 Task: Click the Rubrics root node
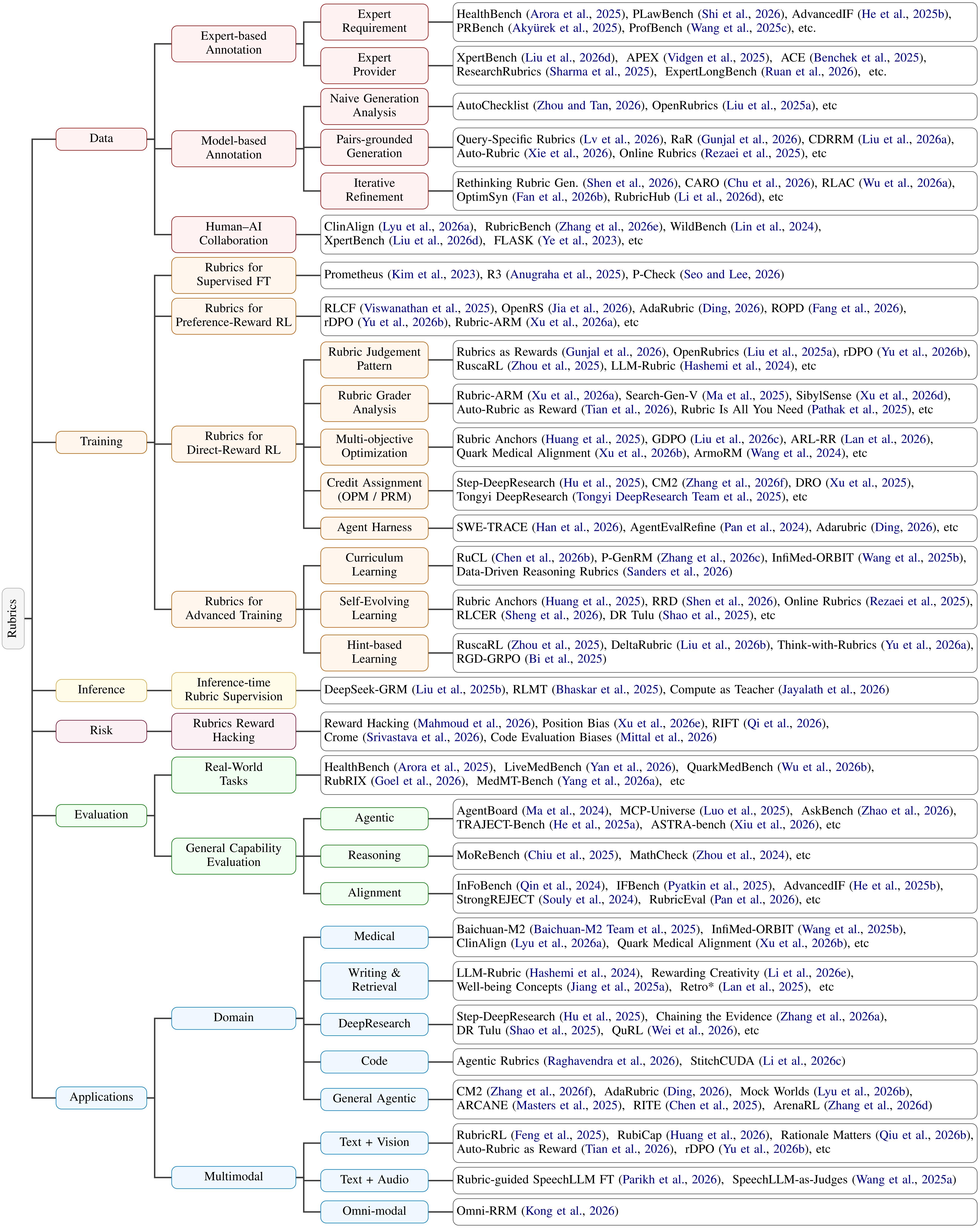tap(13, 618)
